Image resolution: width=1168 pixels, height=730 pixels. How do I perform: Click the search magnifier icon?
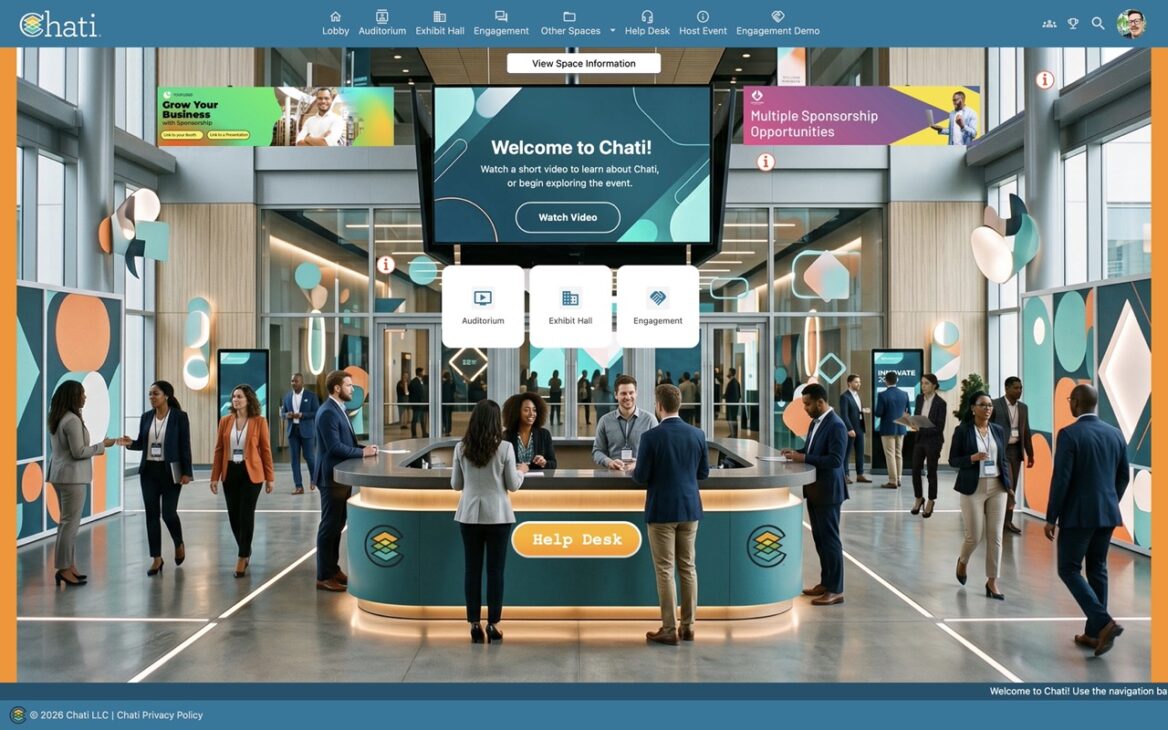pyautogui.click(x=1098, y=24)
